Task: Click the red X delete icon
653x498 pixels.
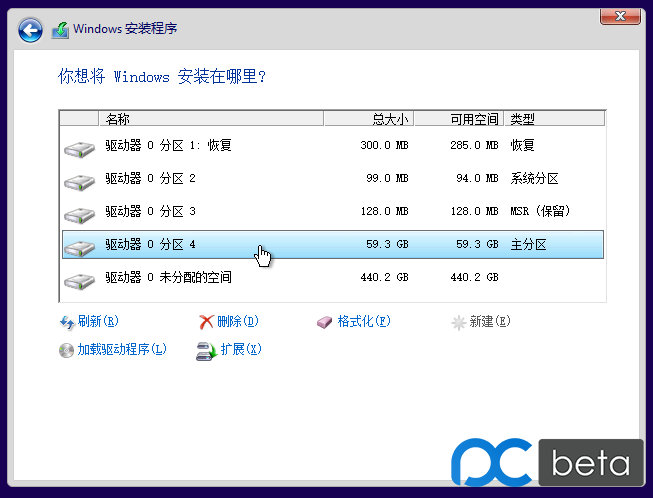Action: click(206, 322)
